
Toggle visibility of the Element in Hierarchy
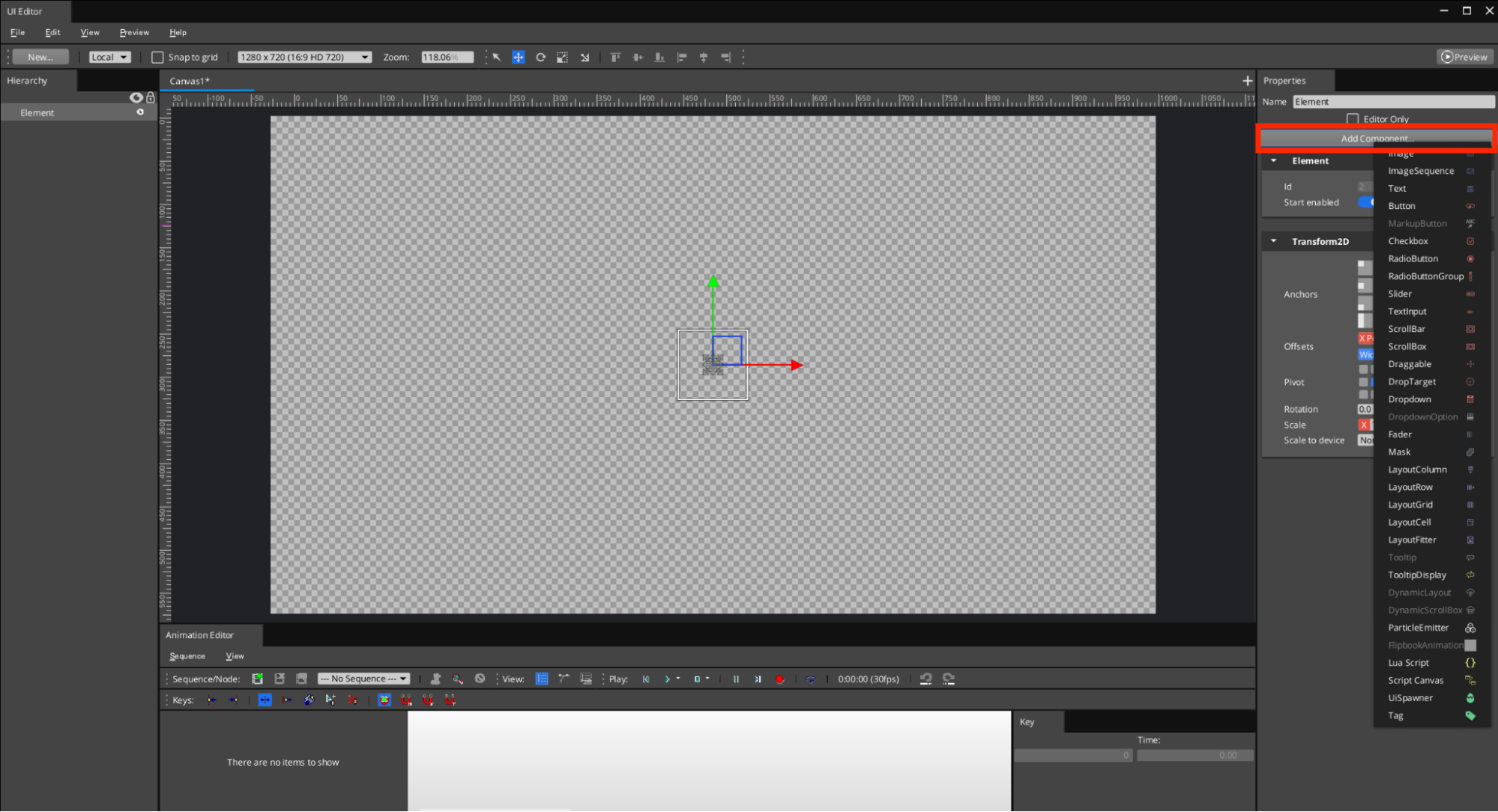(140, 112)
